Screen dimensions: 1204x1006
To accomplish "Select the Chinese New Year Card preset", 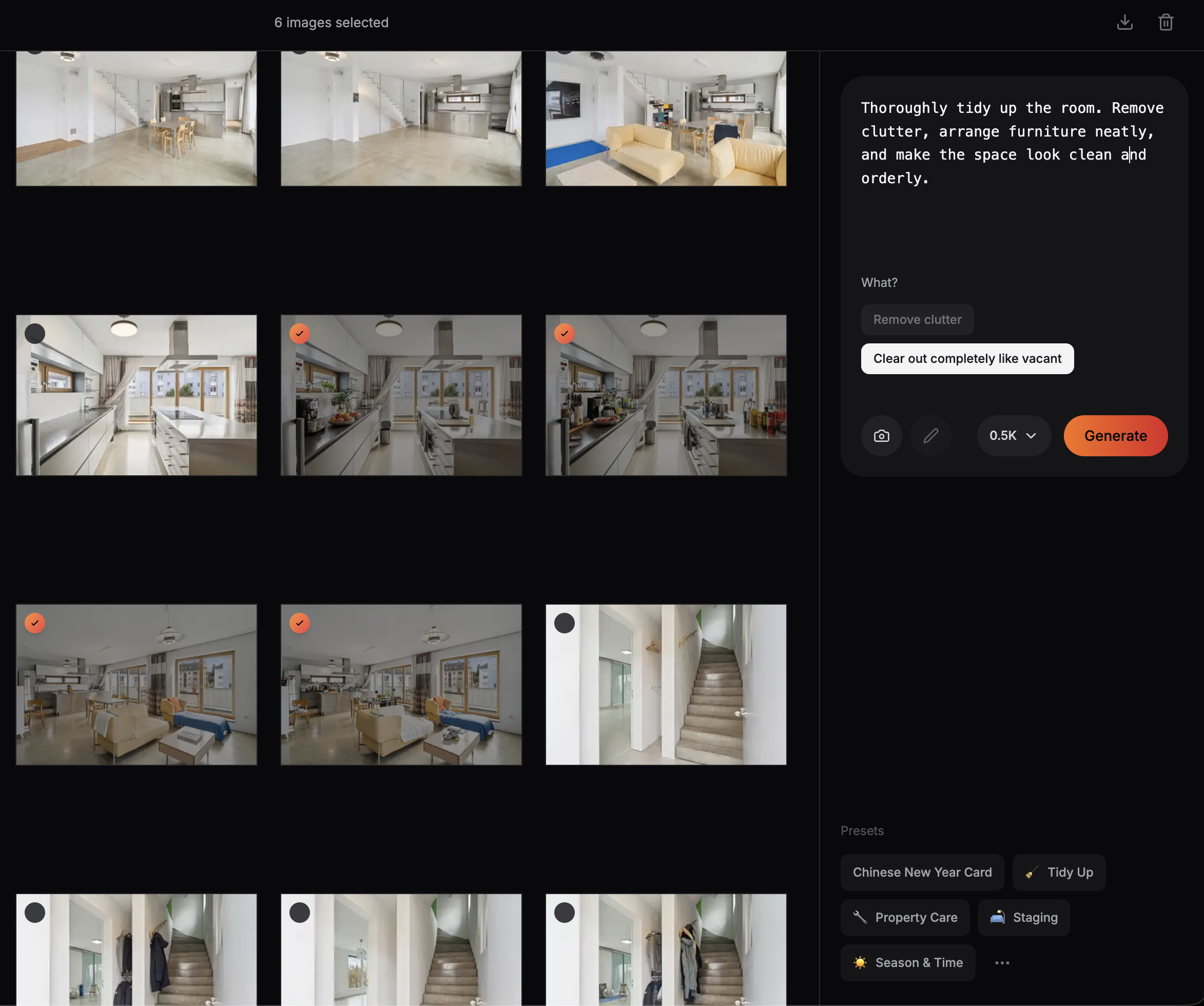I will [x=921, y=873].
